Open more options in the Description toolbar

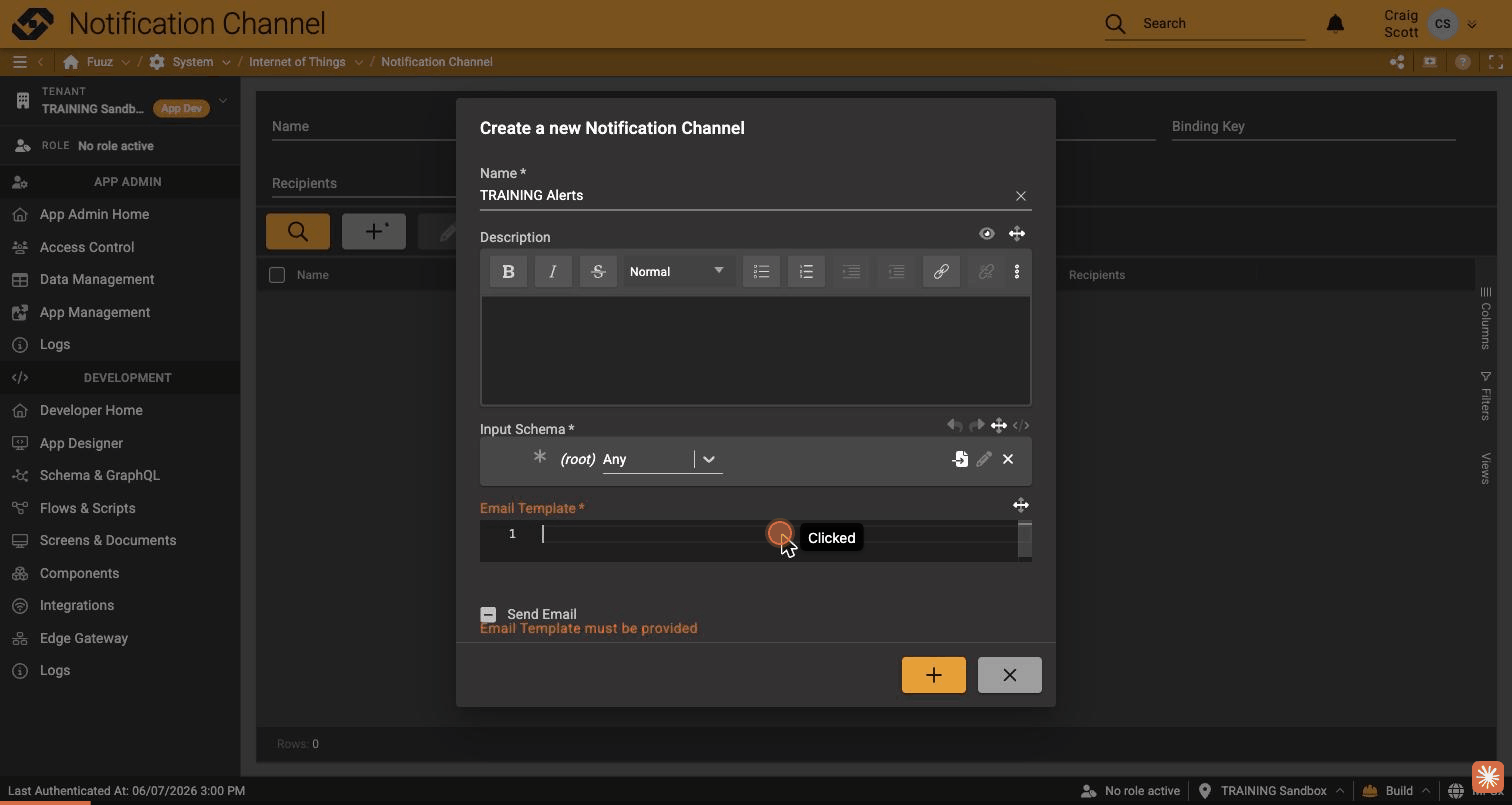(x=1017, y=272)
